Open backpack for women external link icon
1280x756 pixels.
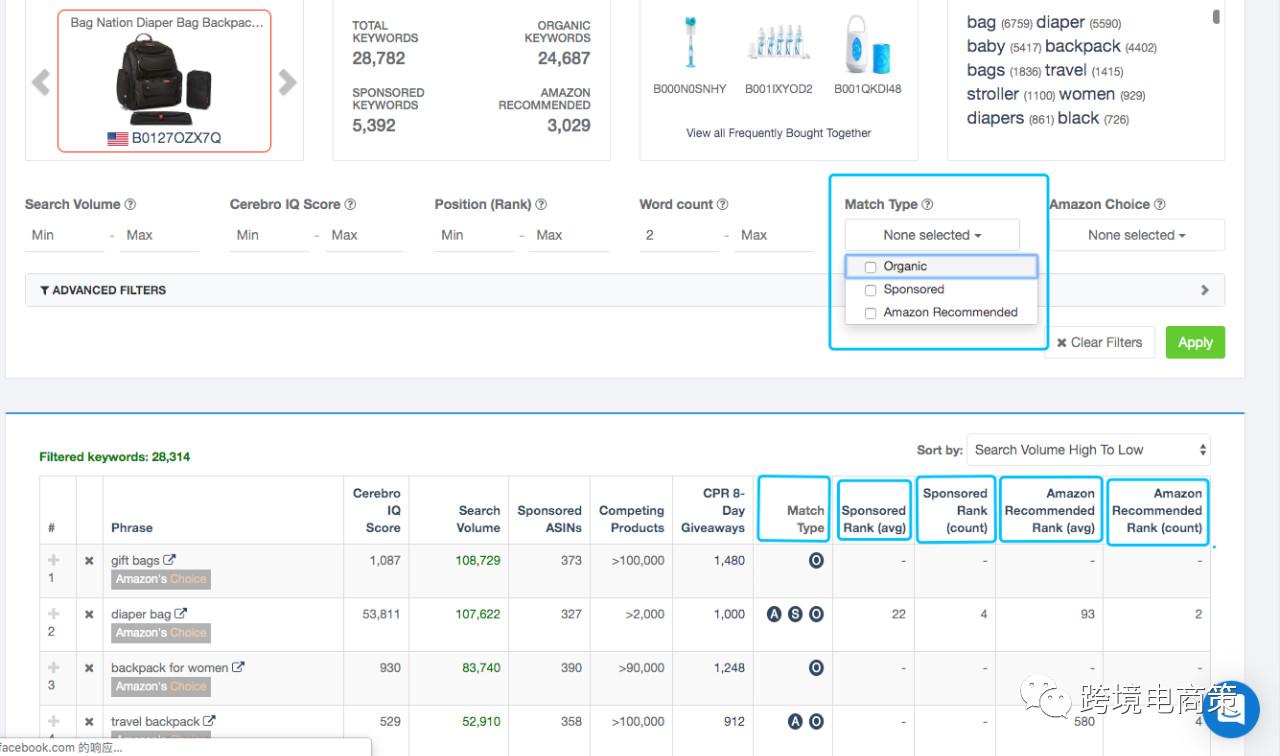click(238, 667)
